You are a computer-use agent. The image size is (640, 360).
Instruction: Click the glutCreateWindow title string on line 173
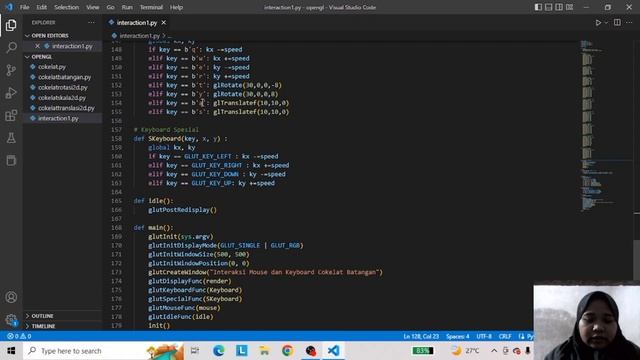pos(294,272)
